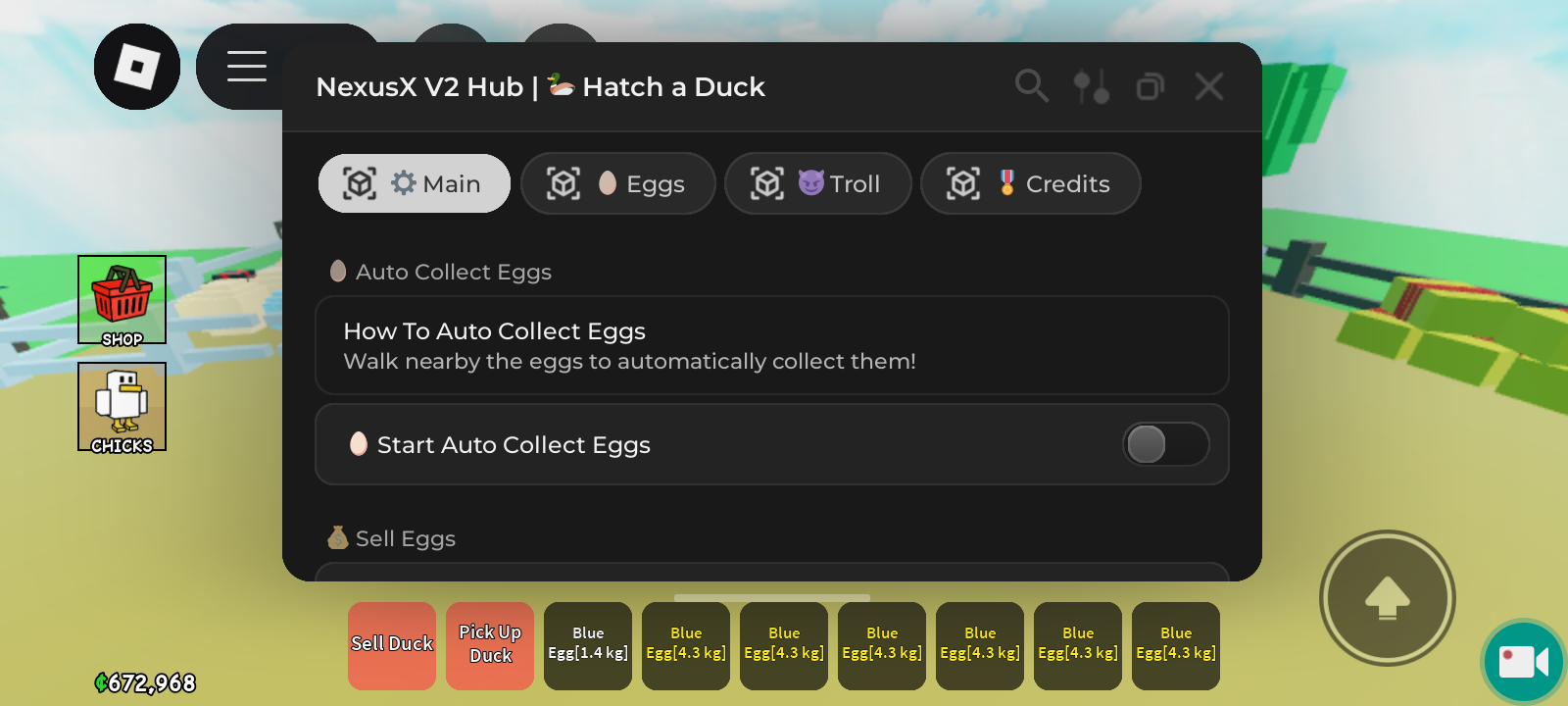
Task: Close the NexusX V2 Hub window
Action: coord(1209,86)
